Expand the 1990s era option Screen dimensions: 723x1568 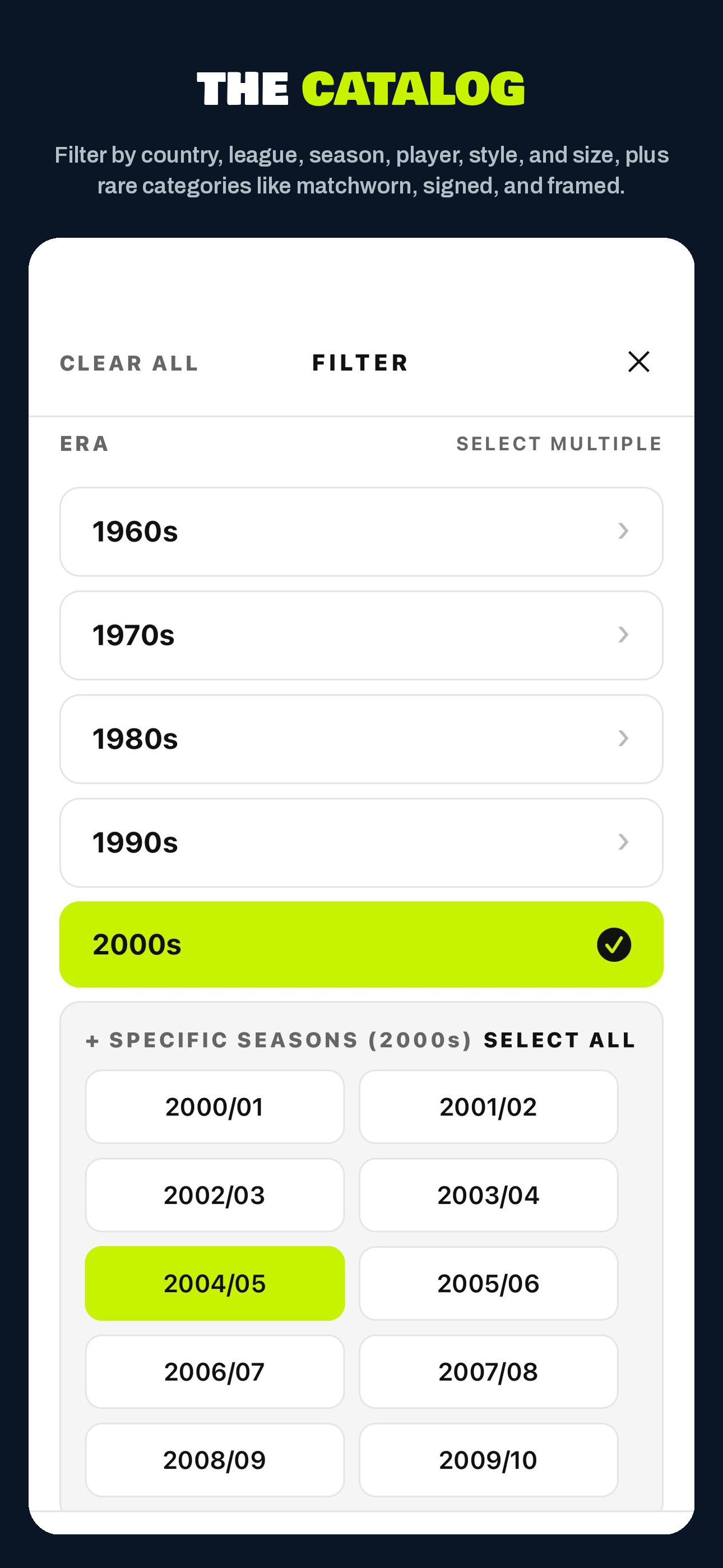[x=361, y=842]
